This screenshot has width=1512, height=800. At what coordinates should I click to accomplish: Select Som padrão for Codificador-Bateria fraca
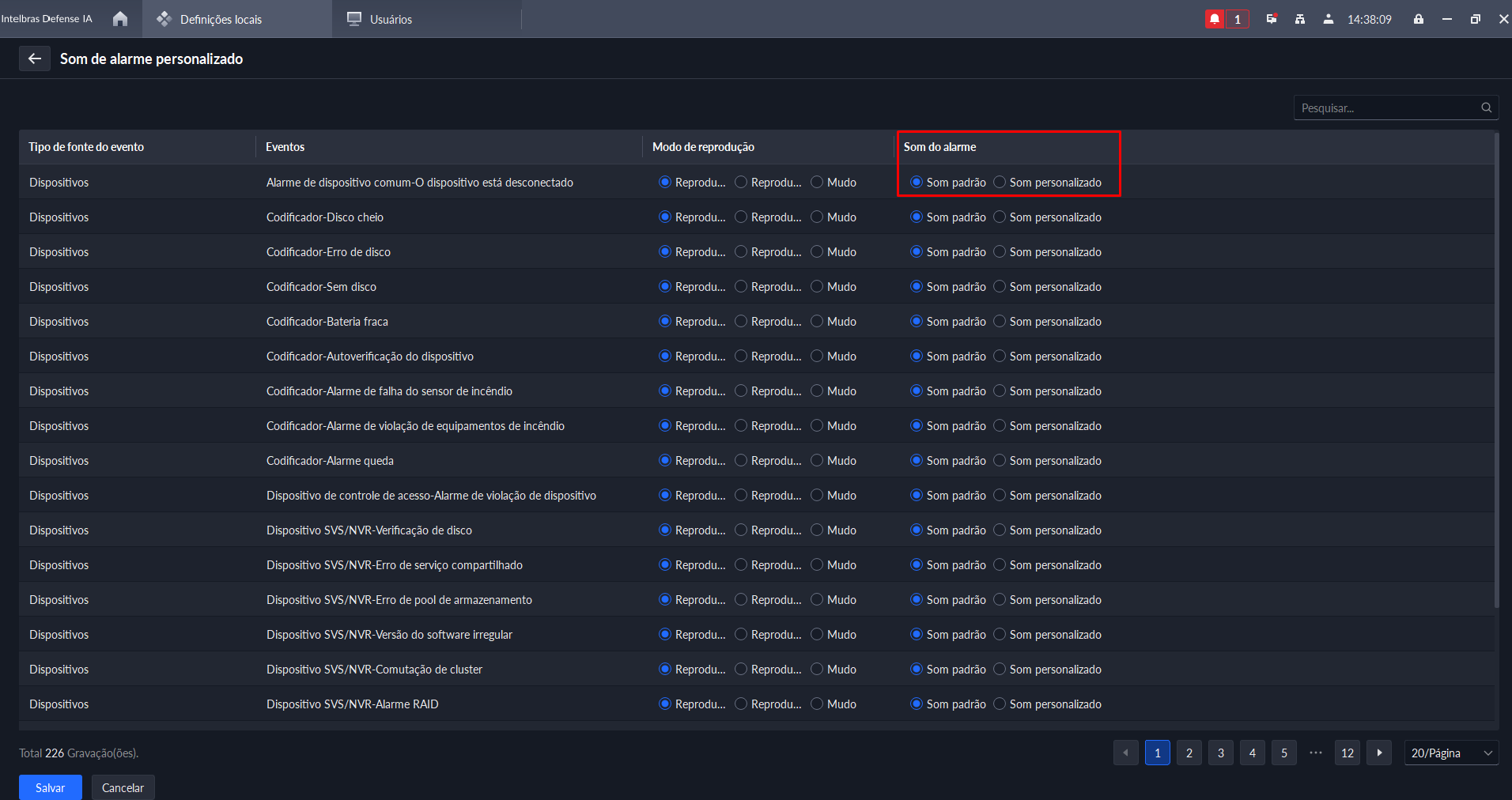(917, 322)
